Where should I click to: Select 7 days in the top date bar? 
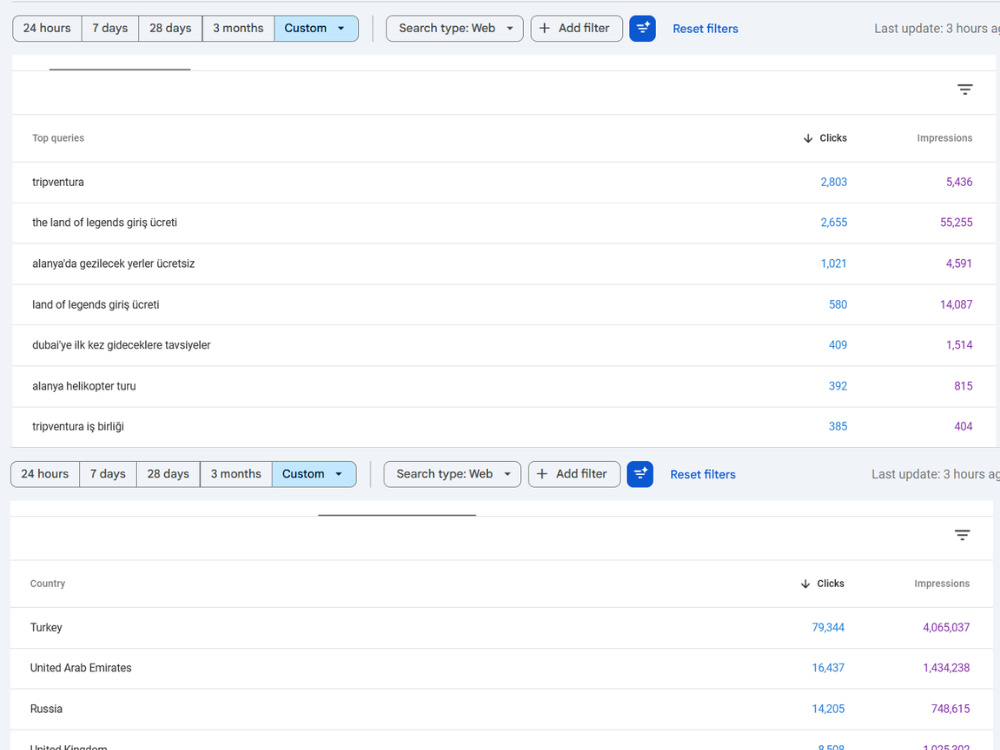tap(110, 29)
